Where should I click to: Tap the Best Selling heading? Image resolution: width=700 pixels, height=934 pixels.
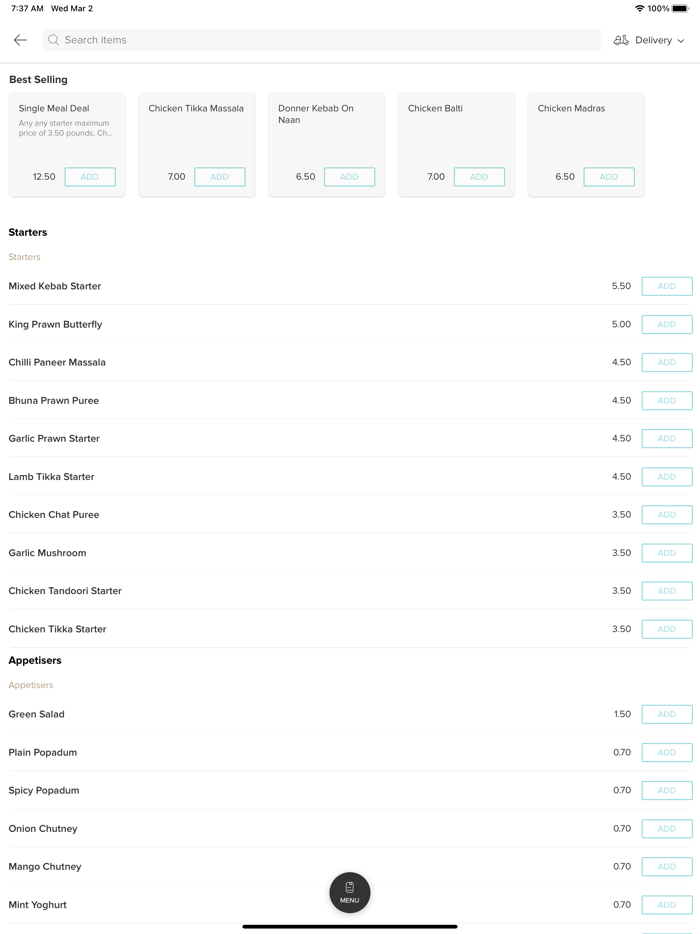click(38, 80)
